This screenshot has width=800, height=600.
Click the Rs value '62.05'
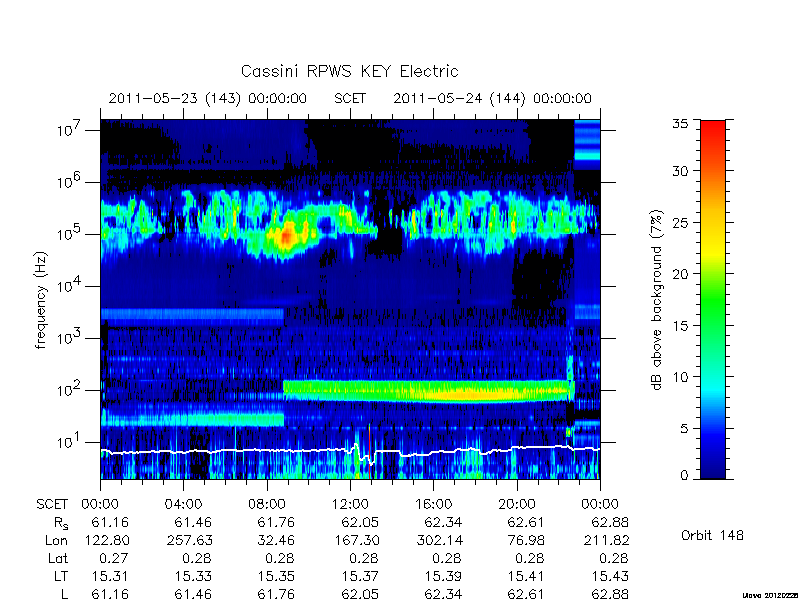tap(360, 522)
